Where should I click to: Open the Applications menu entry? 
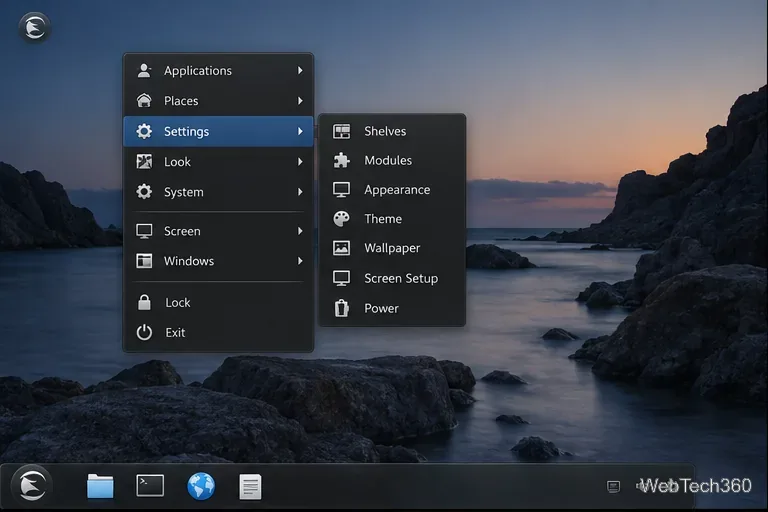pos(218,71)
